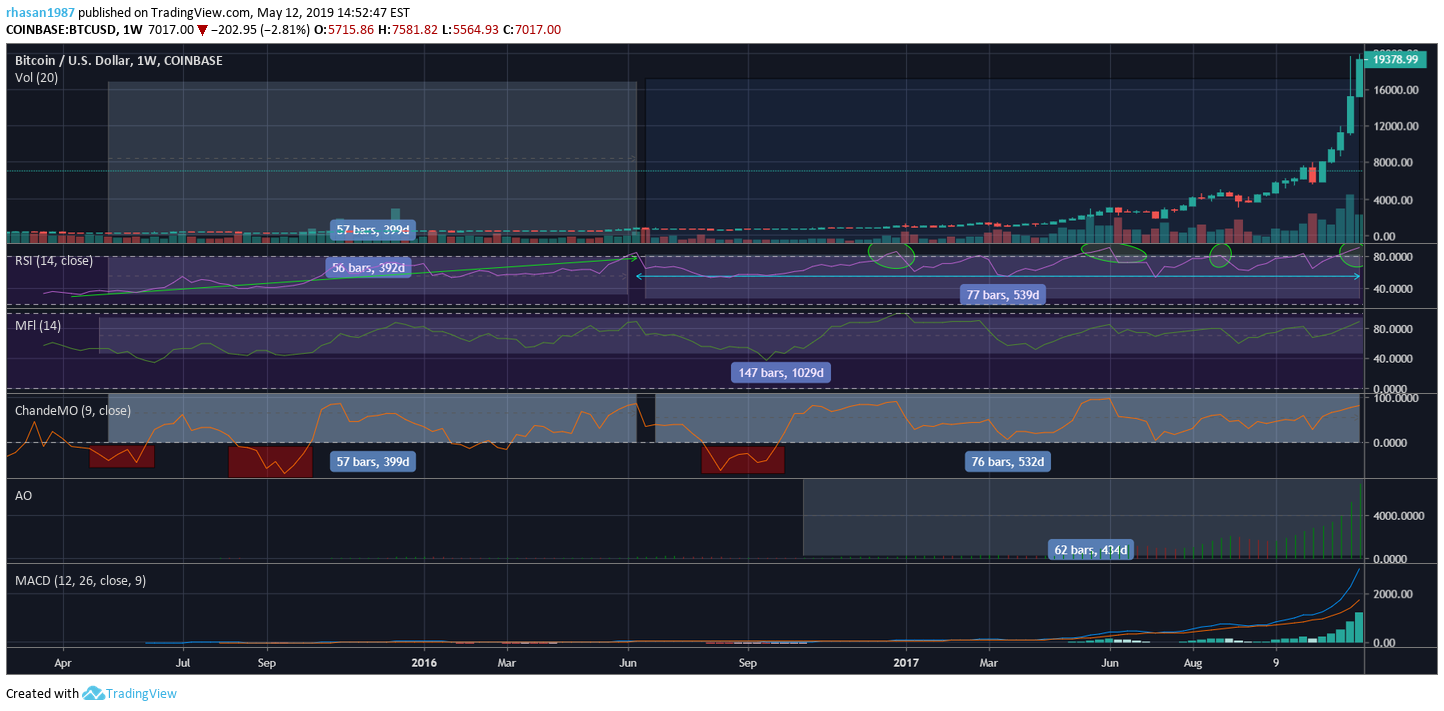Image resolution: width=1444 pixels, height=711 pixels.
Task: Select the ChandeMO (9, close) indicator label
Action: (72, 410)
